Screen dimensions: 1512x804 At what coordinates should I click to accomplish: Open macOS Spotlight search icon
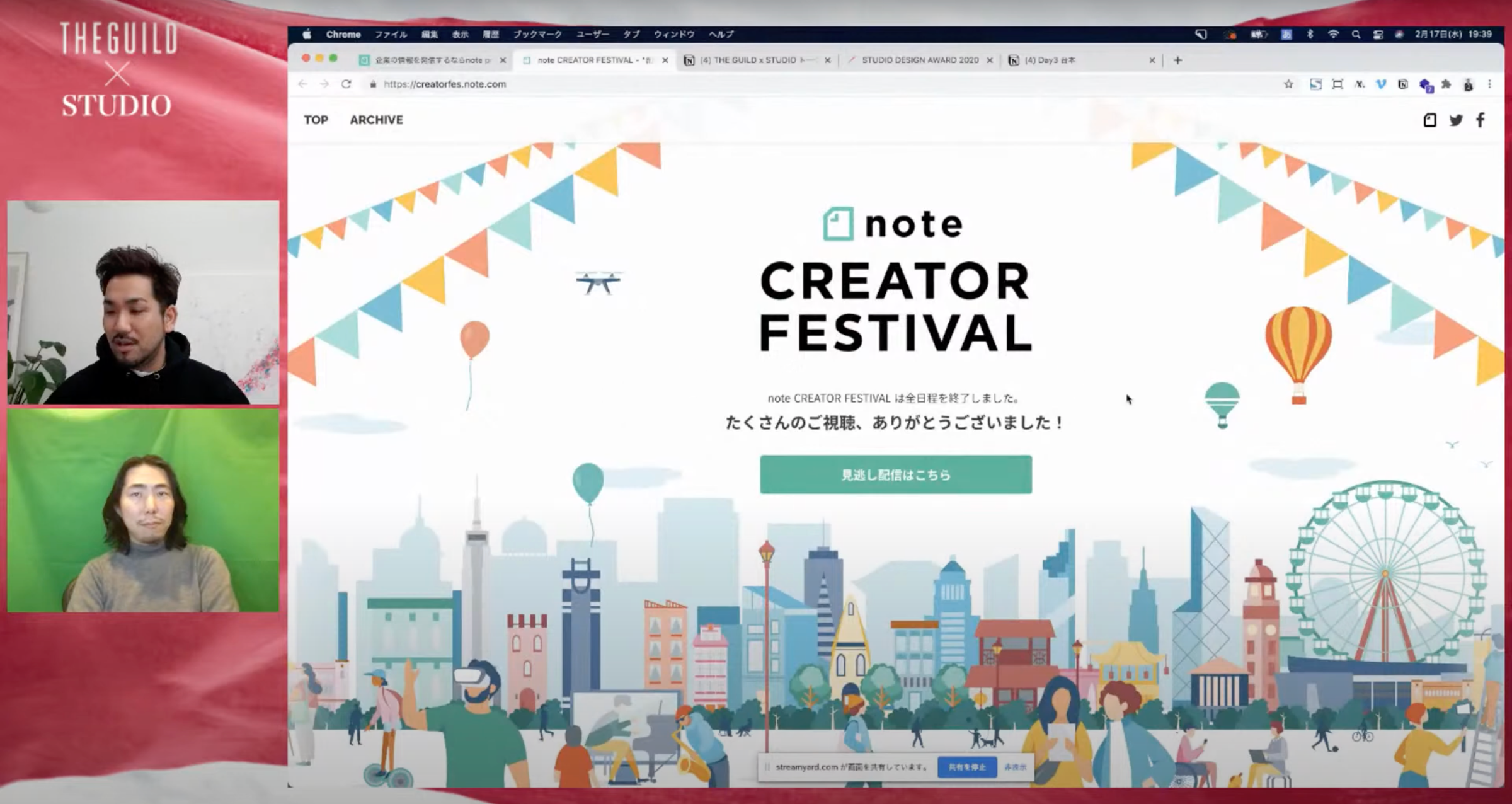pos(1356,34)
